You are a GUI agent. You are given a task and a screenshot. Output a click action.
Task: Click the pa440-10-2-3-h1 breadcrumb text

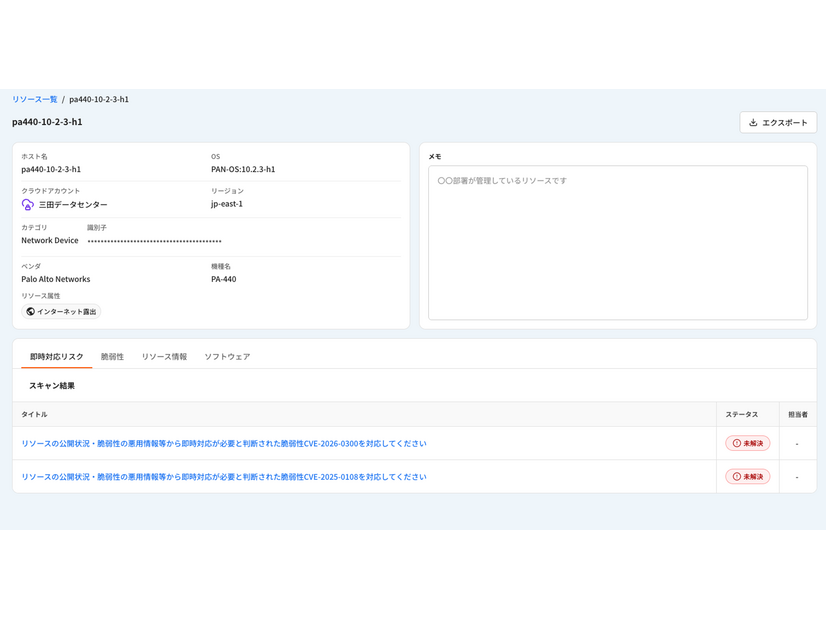click(99, 99)
